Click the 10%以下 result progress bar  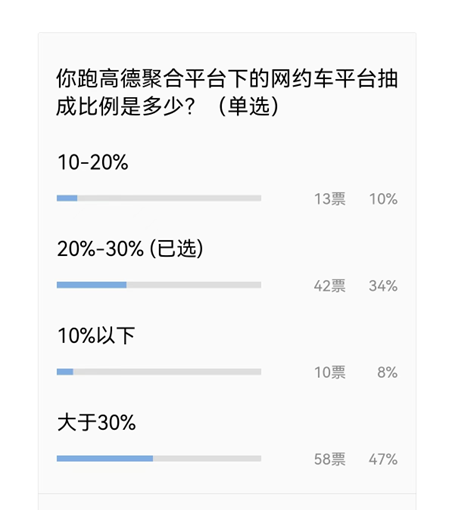[159, 372]
